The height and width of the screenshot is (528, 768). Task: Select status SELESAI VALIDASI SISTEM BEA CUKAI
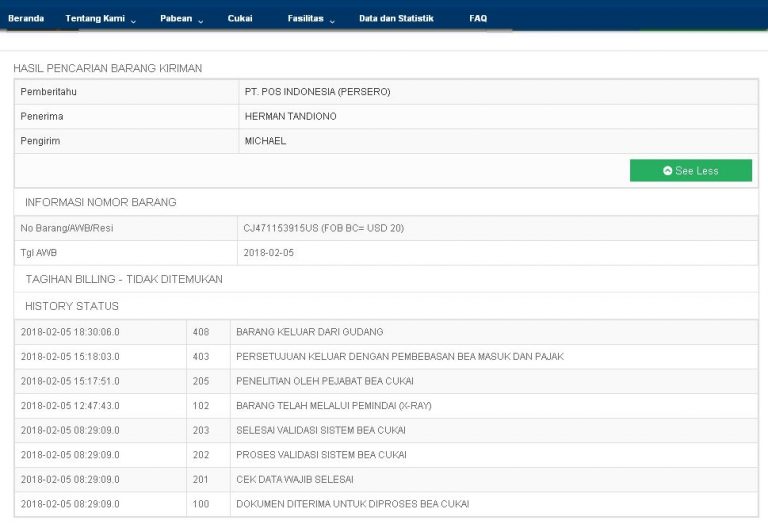point(321,430)
